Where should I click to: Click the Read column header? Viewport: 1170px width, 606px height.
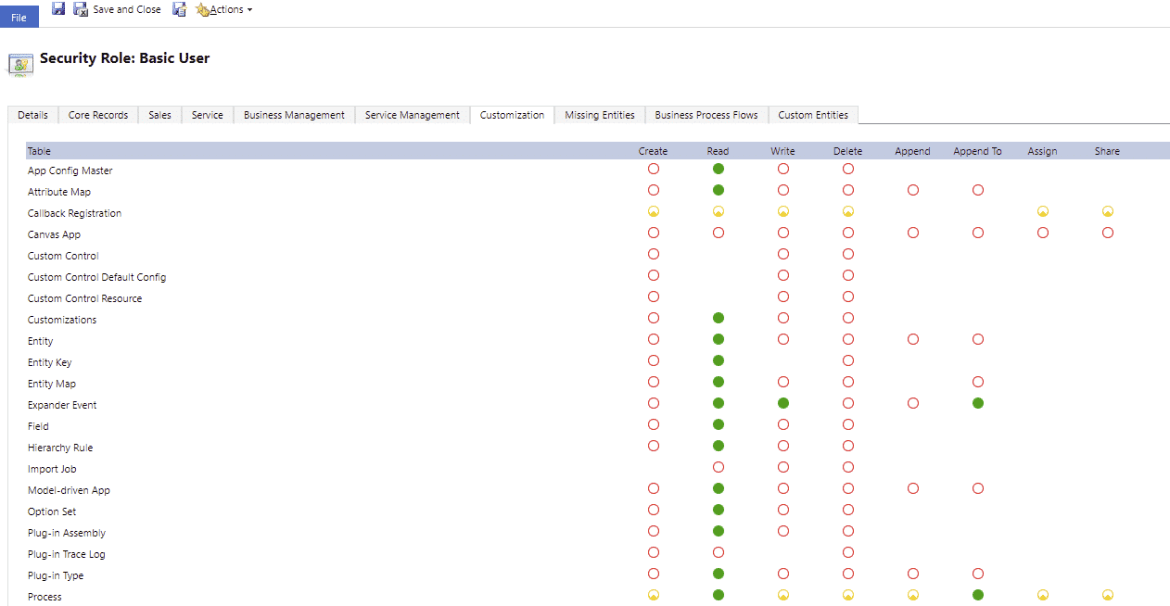click(x=718, y=152)
